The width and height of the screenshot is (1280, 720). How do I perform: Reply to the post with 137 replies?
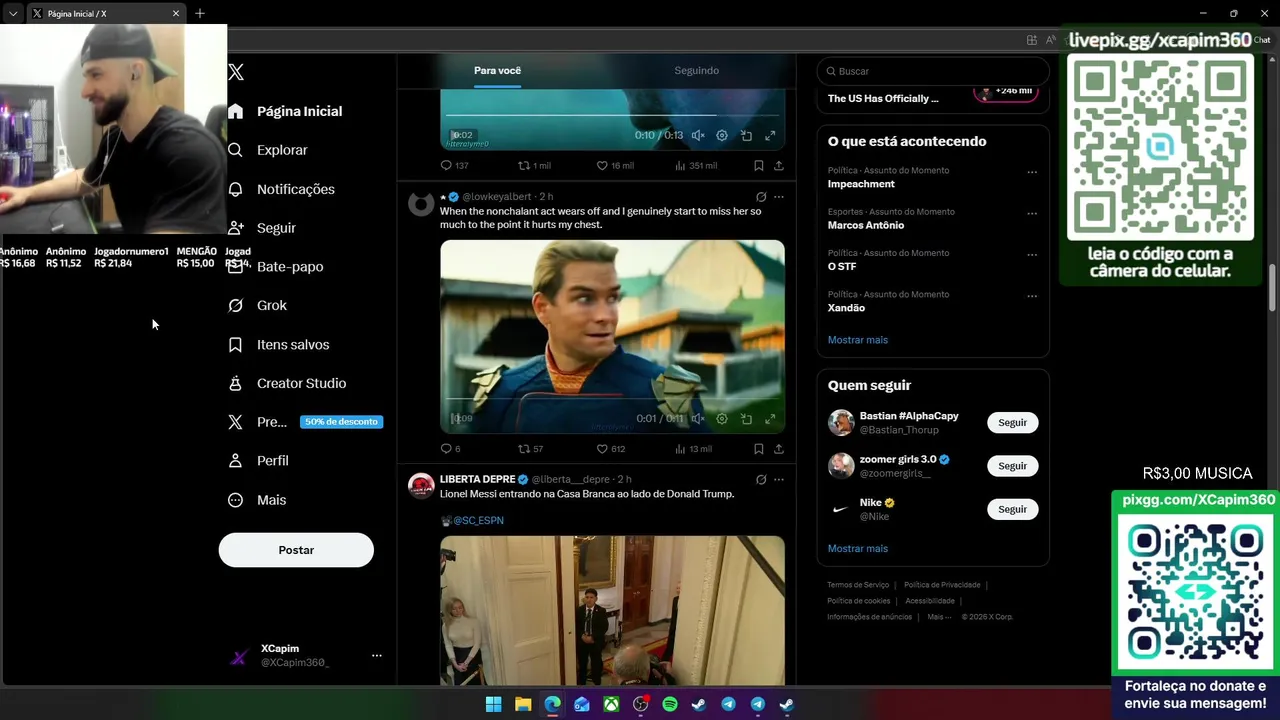pyautogui.click(x=454, y=165)
